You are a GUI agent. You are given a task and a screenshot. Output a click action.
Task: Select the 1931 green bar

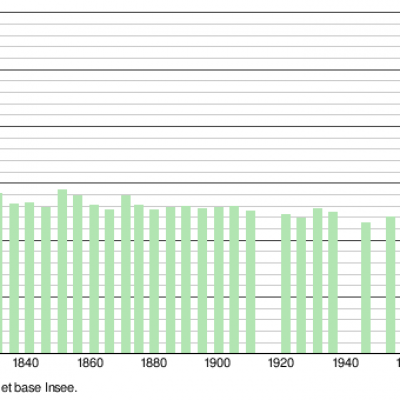[318, 281]
